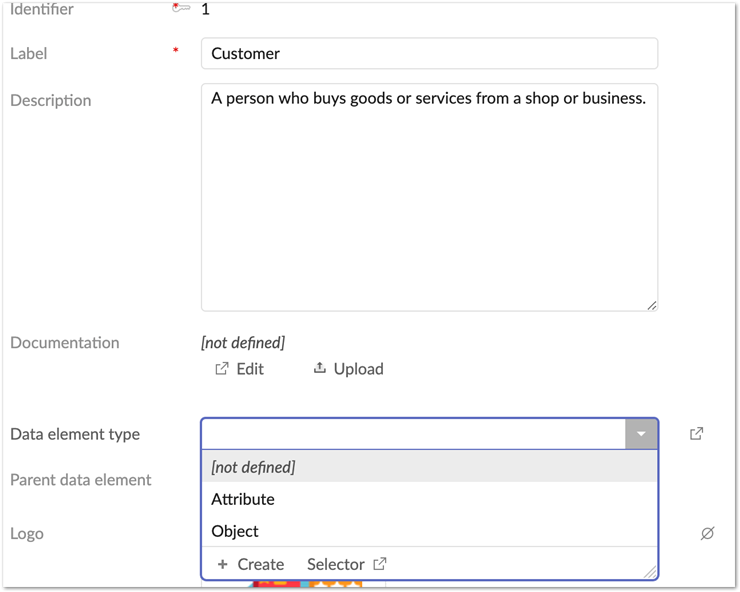The height and width of the screenshot is (592, 740).
Task: Click the Edit documentation icon
Action: coord(222,369)
